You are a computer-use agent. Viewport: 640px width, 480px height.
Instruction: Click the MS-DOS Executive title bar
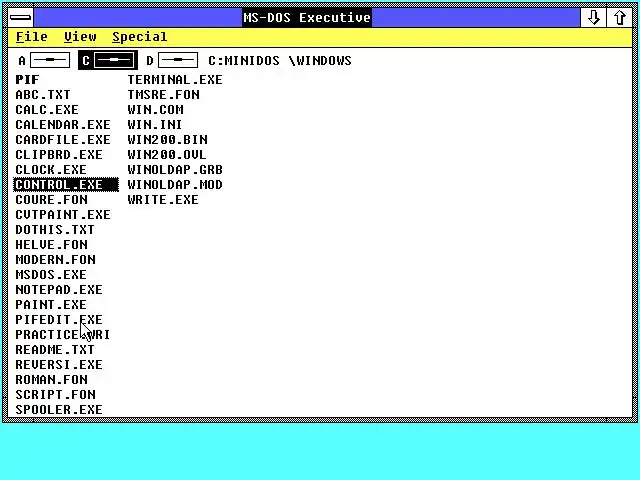pyautogui.click(x=307, y=18)
